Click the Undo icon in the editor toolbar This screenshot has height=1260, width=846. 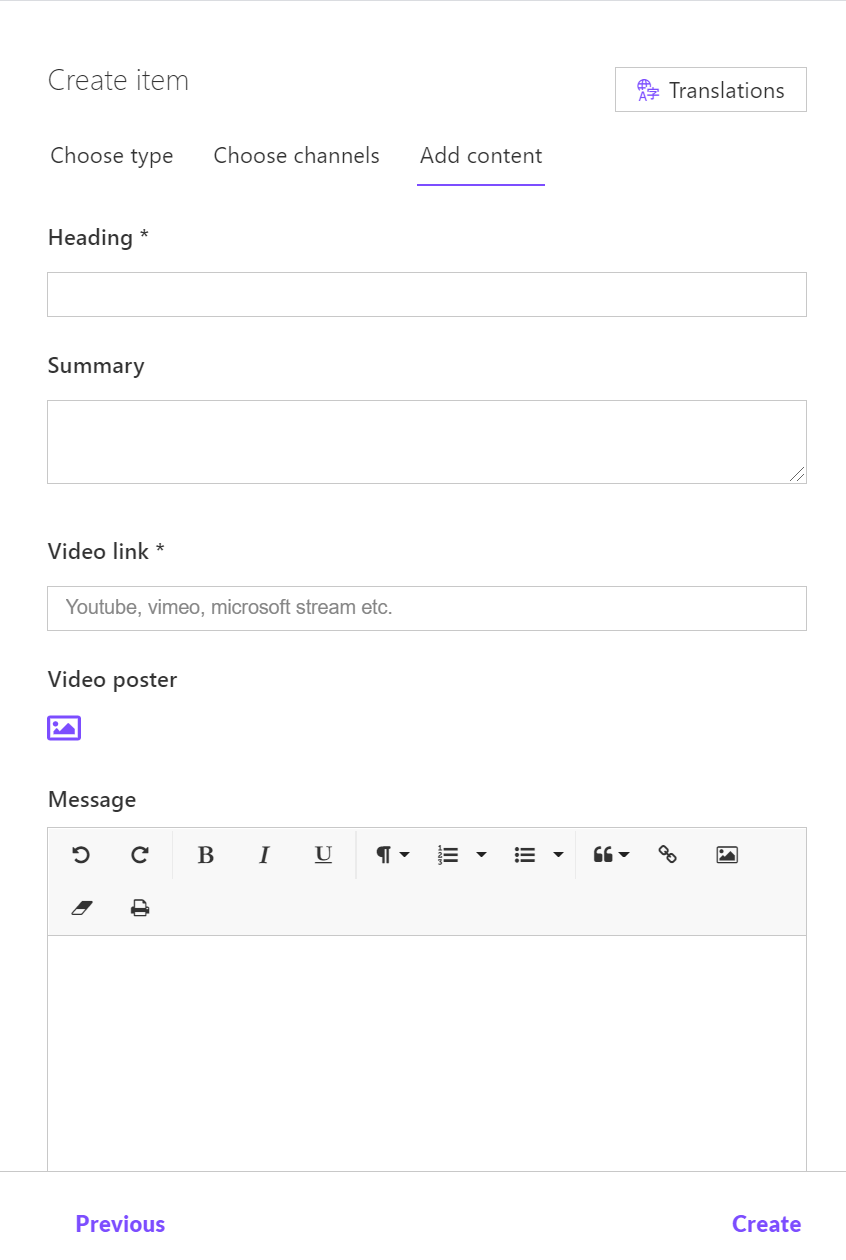[x=80, y=855]
